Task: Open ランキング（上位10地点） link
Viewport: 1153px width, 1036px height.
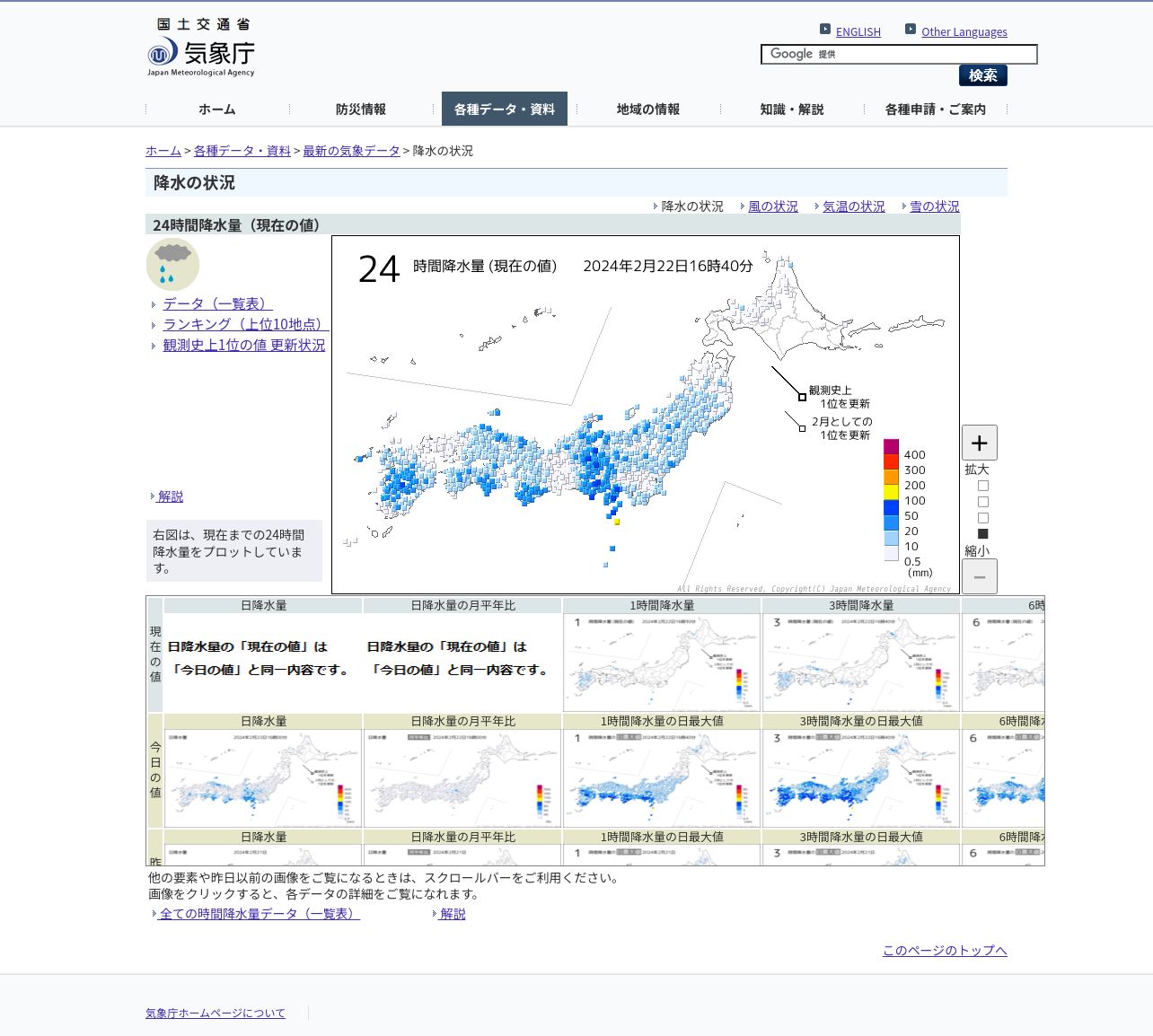Action: click(246, 324)
